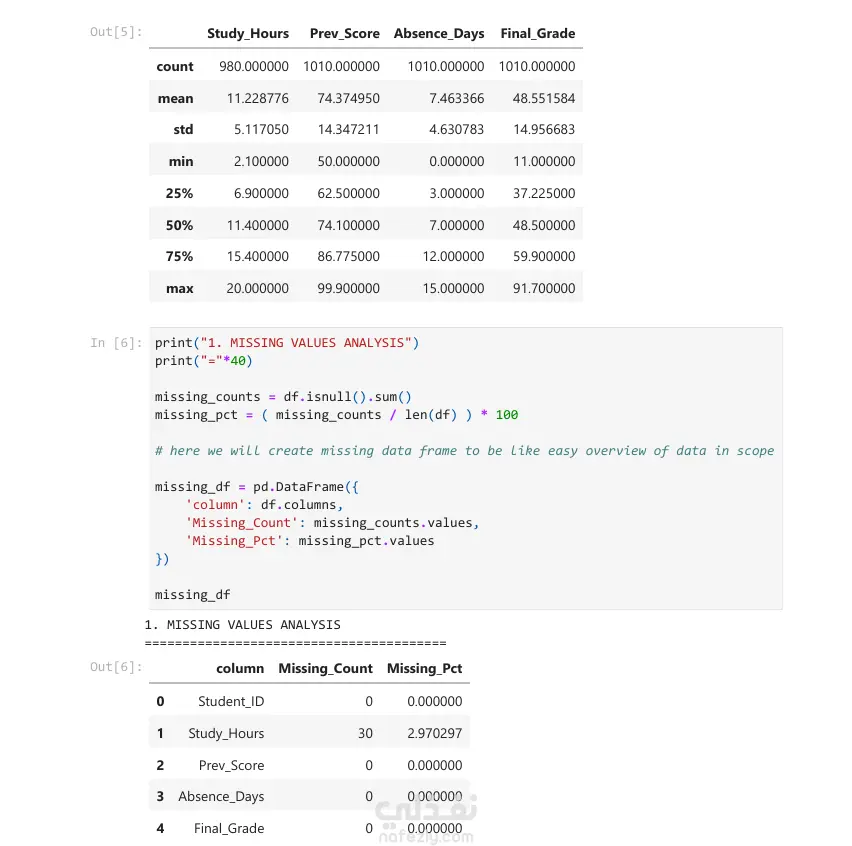Click the nafezly.com watermark logo
Image resolution: width=852 pixels, height=846 pixels.
click(x=426, y=820)
